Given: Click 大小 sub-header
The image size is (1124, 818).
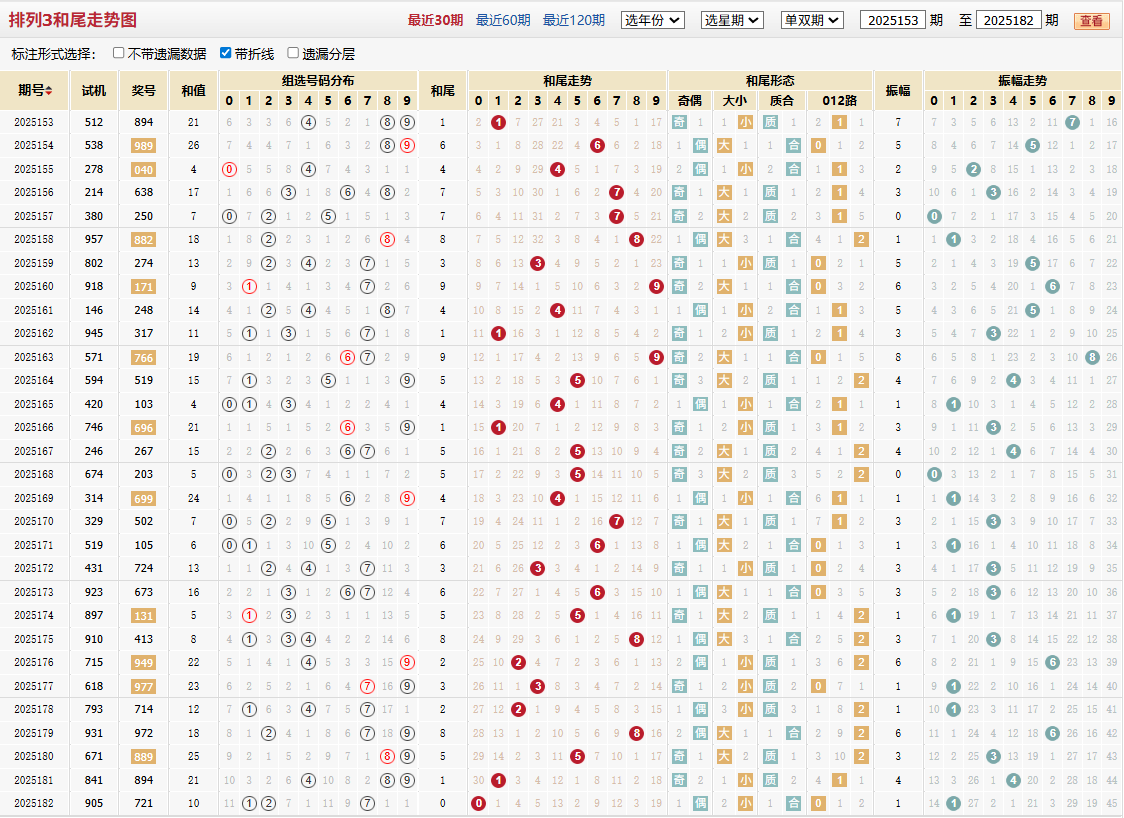Looking at the screenshot, I should pyautogui.click(x=735, y=100).
